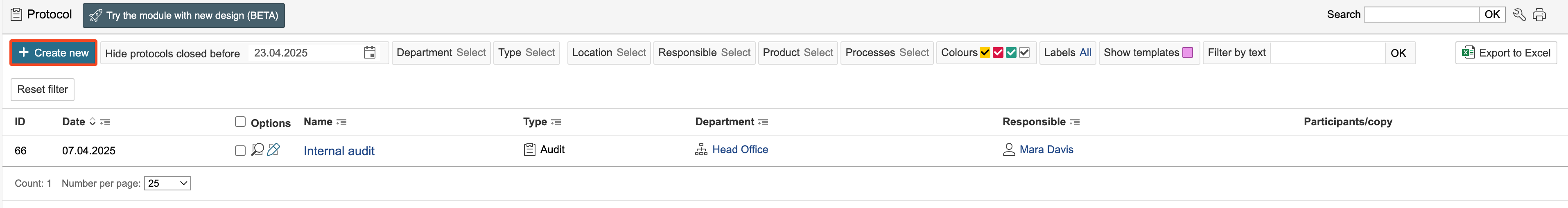This screenshot has height=208, width=1568.
Task: Open the Number per page dropdown
Action: [x=167, y=183]
